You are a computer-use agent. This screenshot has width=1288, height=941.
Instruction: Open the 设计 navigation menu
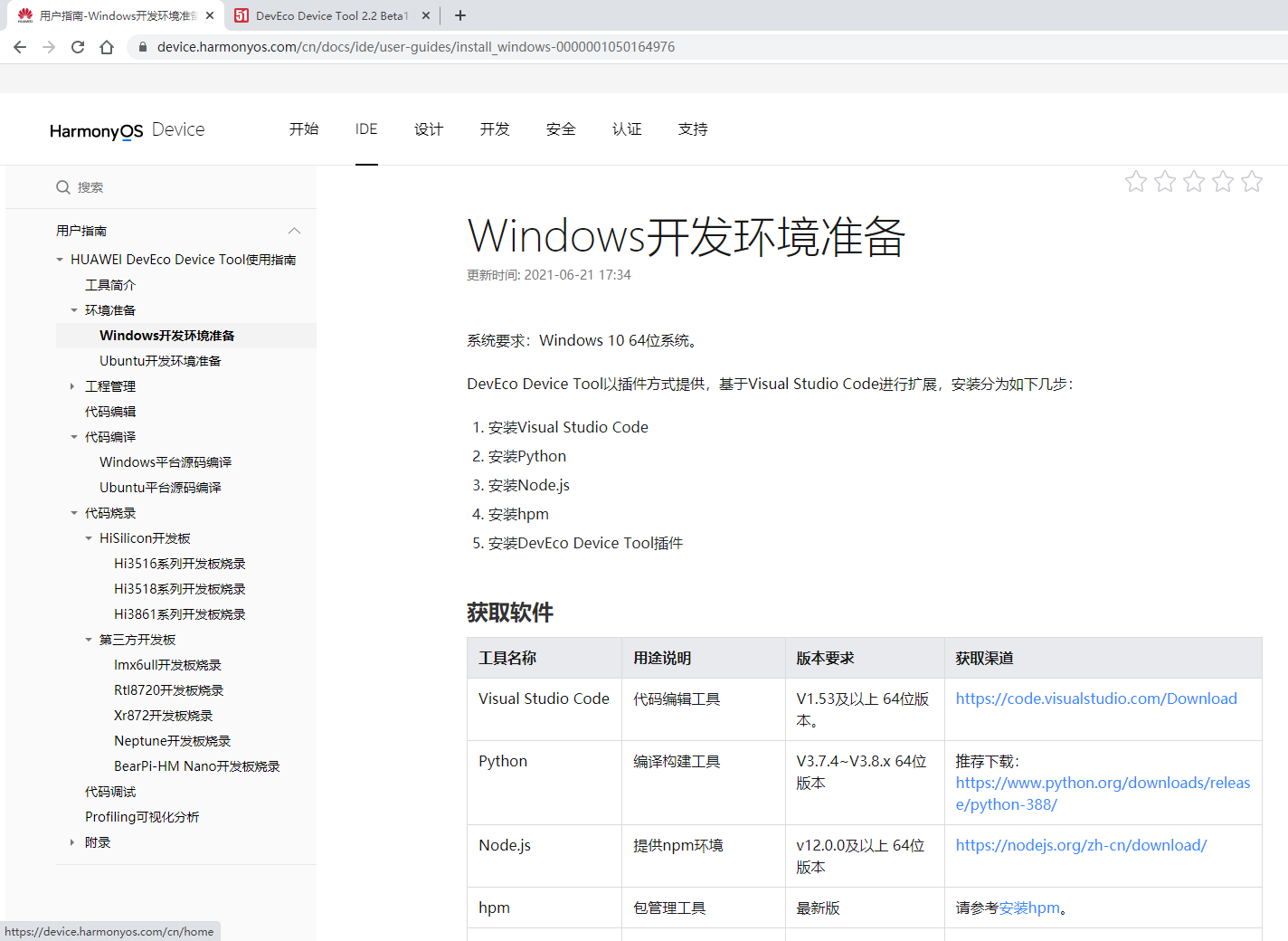429,129
